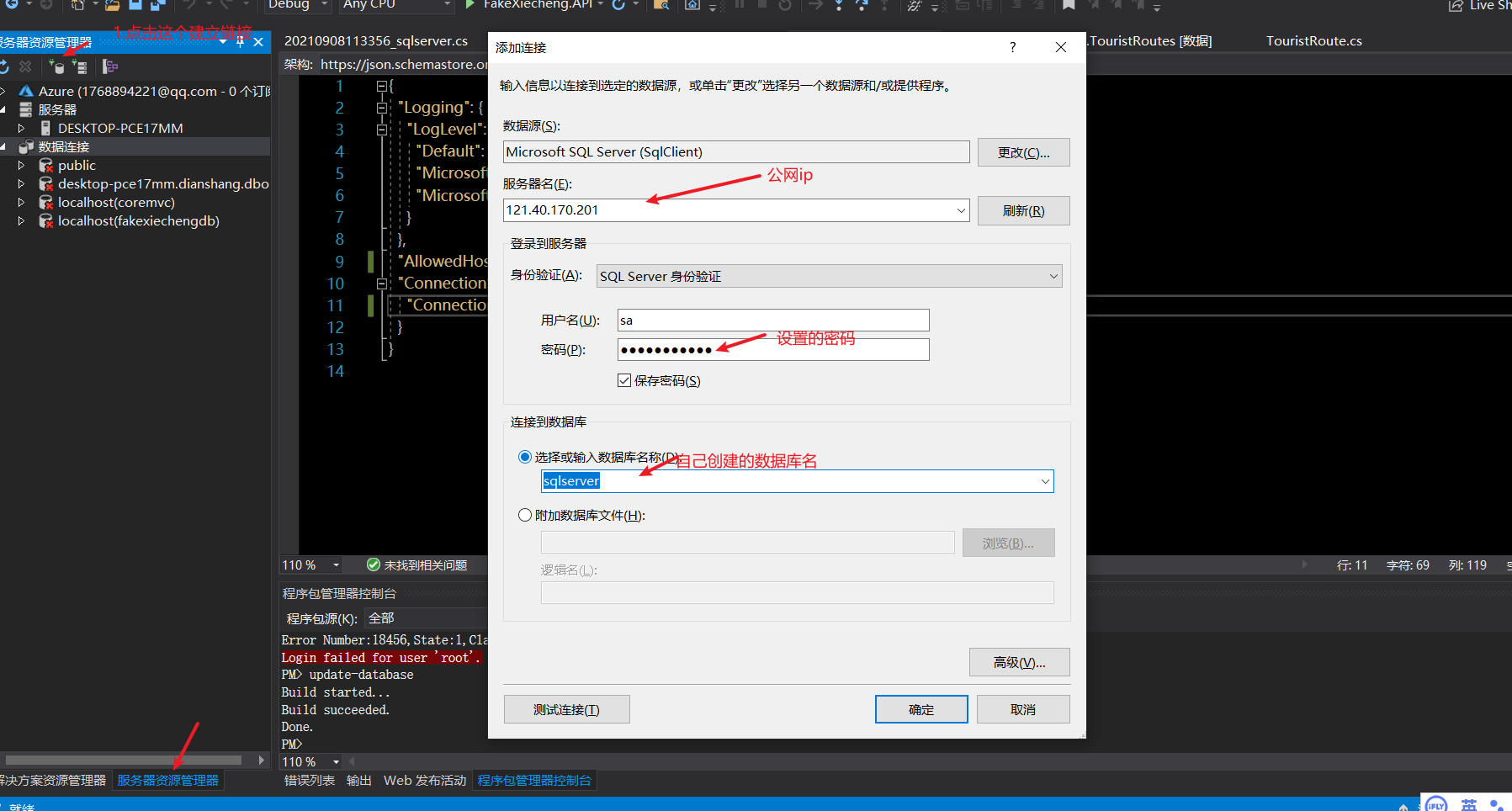This screenshot has height=811, width=1512.
Task: Open the 程序包管理器控制台 tab
Action: 534,781
